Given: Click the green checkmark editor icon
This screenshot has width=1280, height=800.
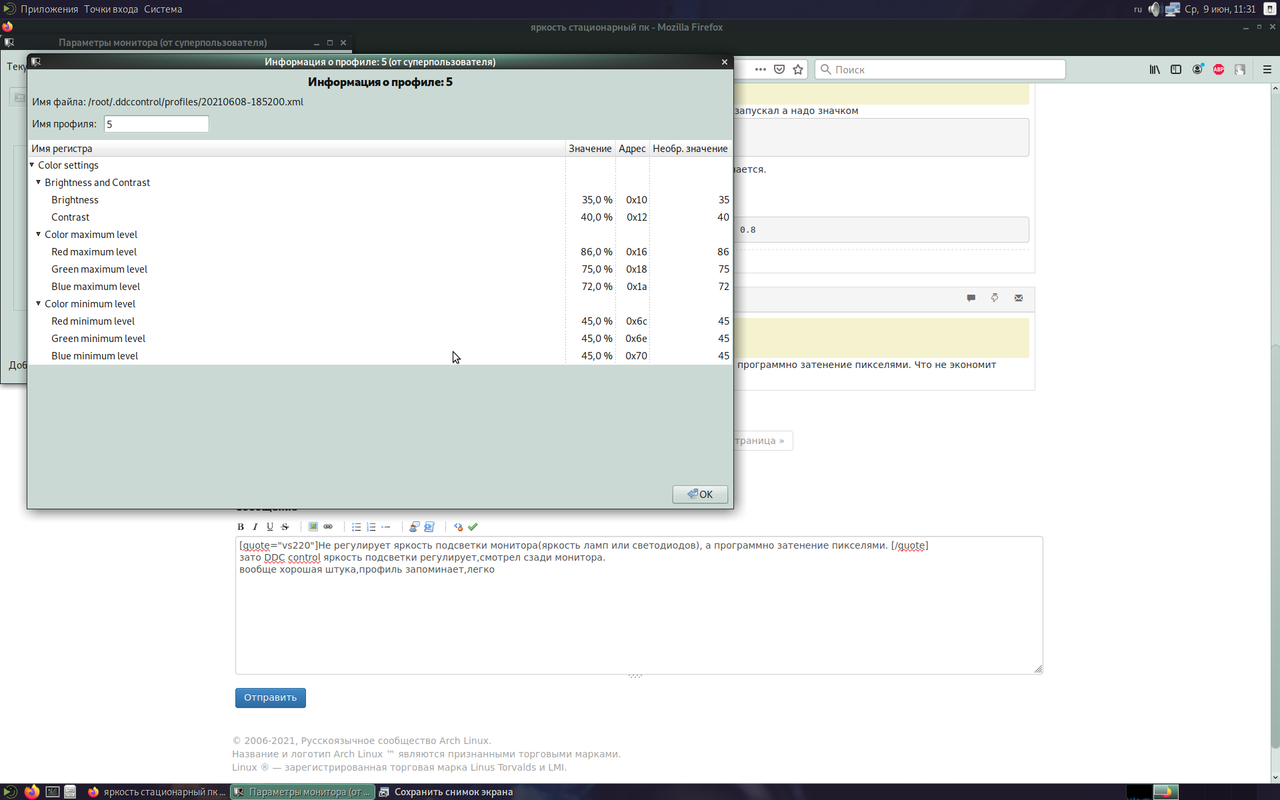Looking at the screenshot, I should tap(473, 527).
